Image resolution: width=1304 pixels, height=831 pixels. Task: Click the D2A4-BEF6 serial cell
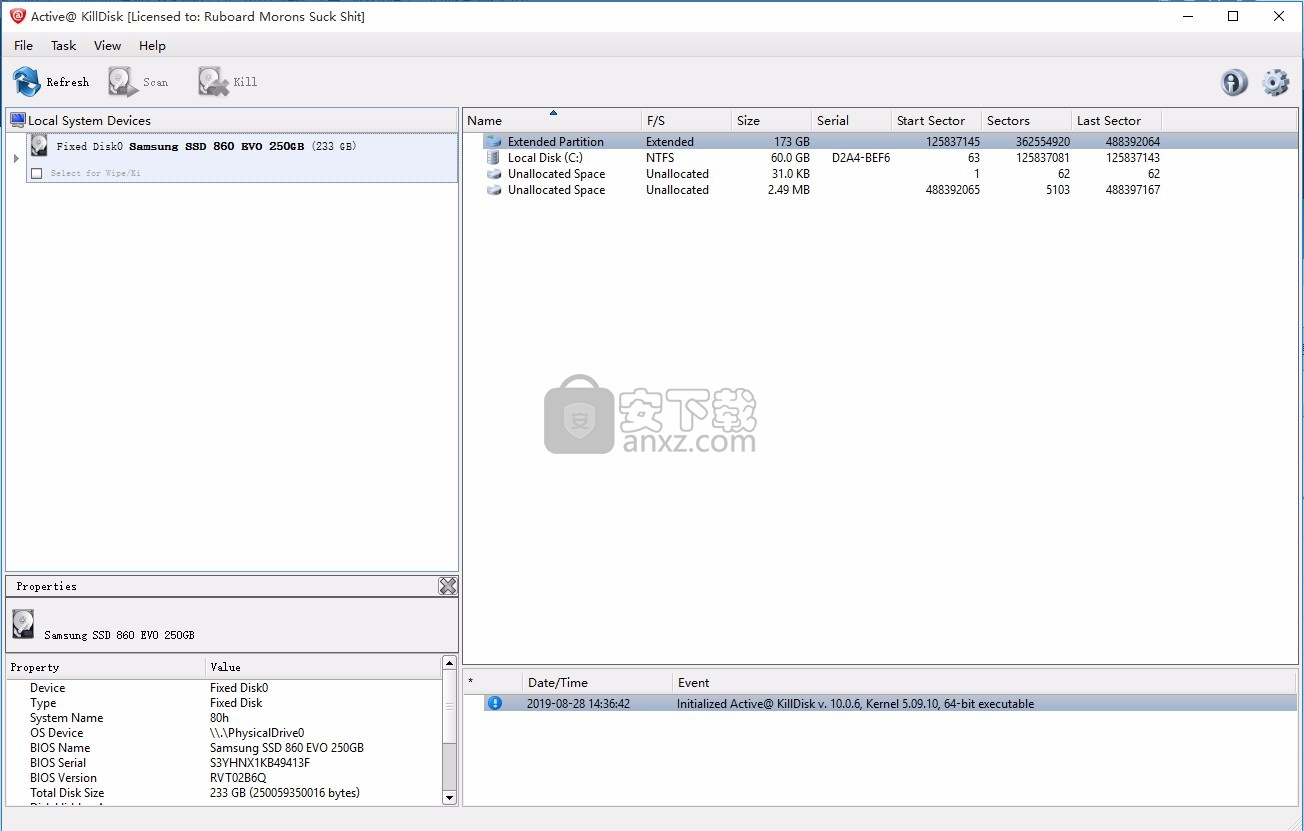click(860, 158)
